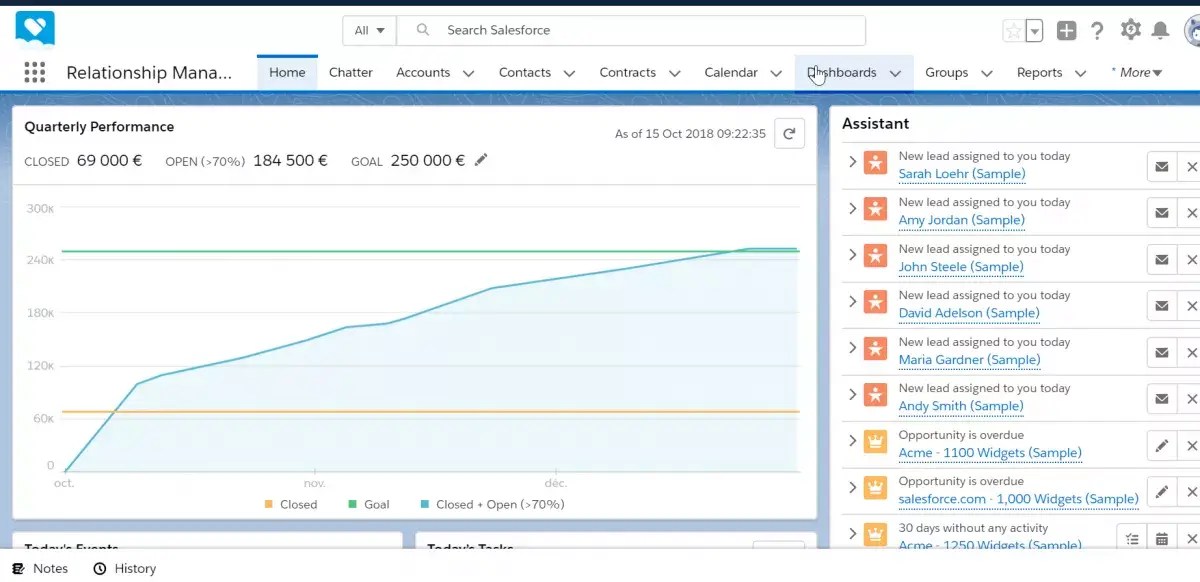Click the Search Salesforce input field
Image resolution: width=1200 pixels, height=582 pixels.
[600, 30]
